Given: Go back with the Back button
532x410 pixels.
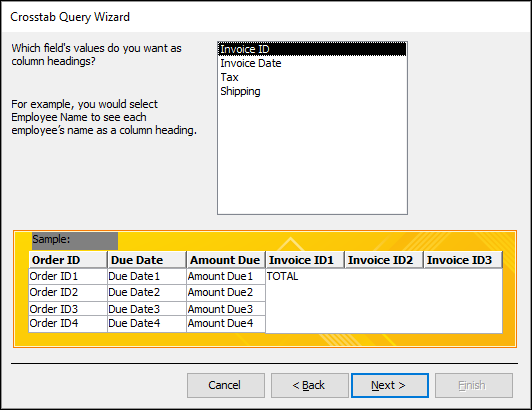Looking at the screenshot, I should pos(309,385).
